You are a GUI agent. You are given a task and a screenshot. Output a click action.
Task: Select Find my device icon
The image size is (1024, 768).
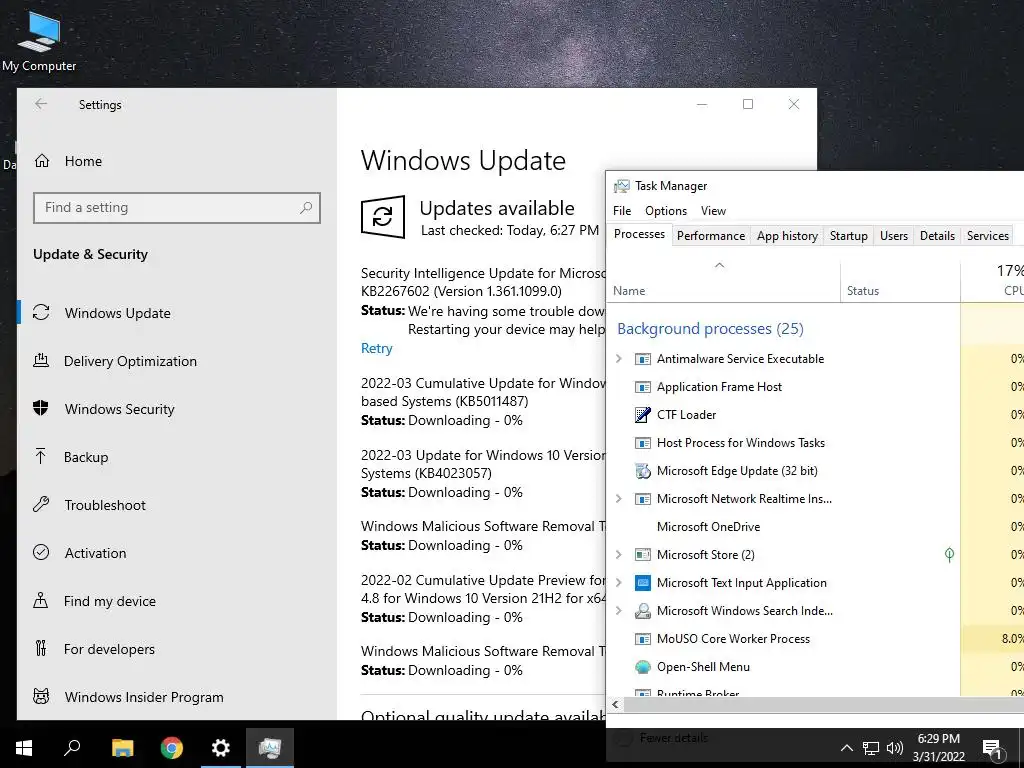pos(41,601)
